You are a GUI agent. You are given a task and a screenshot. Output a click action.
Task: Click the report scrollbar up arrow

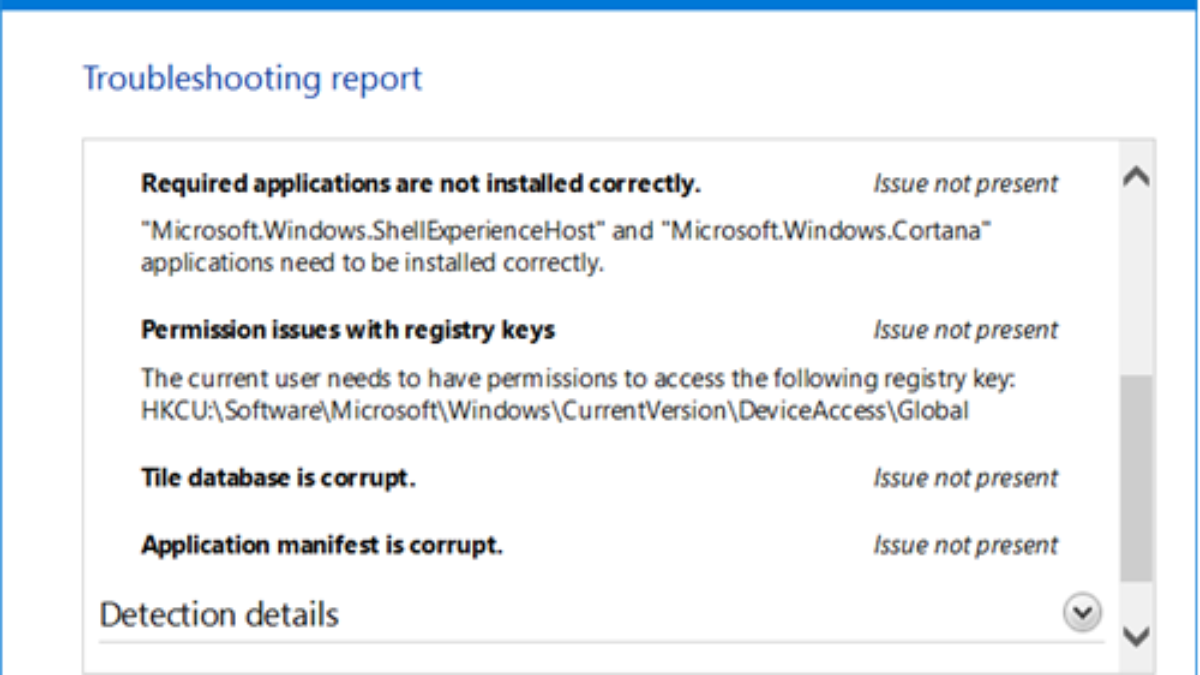pos(1136,177)
